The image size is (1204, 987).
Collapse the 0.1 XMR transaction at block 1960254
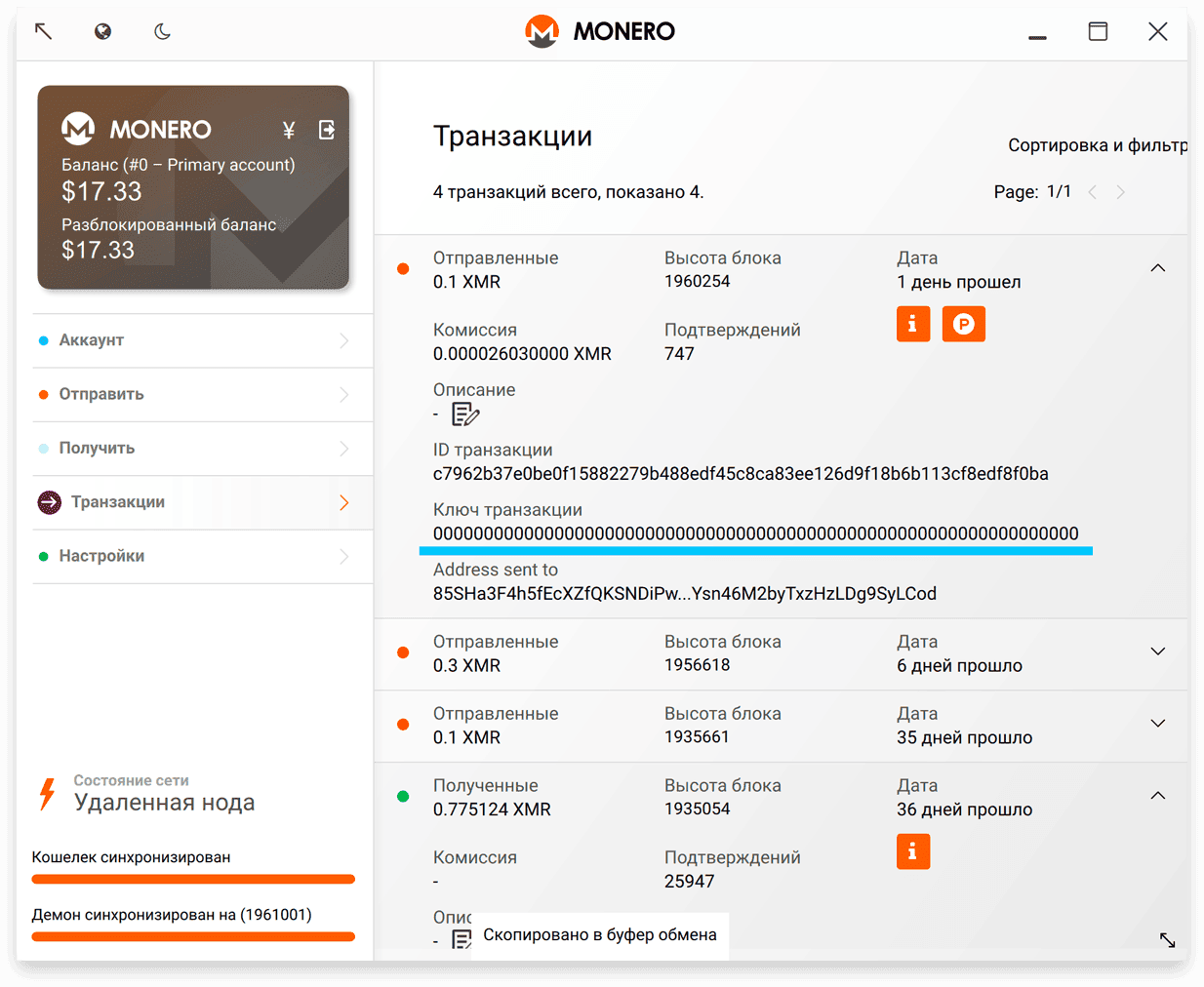point(1157,268)
